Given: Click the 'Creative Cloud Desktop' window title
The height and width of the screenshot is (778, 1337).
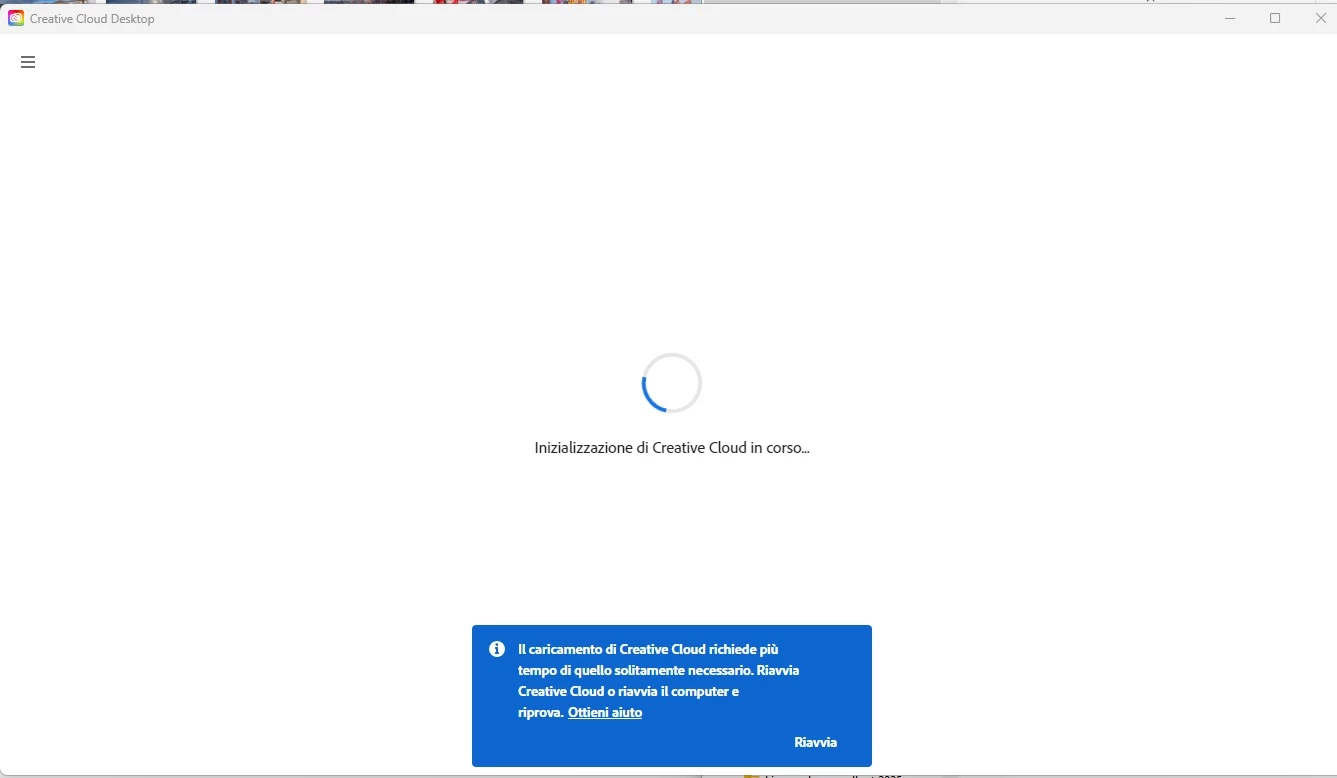Looking at the screenshot, I should click(92, 19).
